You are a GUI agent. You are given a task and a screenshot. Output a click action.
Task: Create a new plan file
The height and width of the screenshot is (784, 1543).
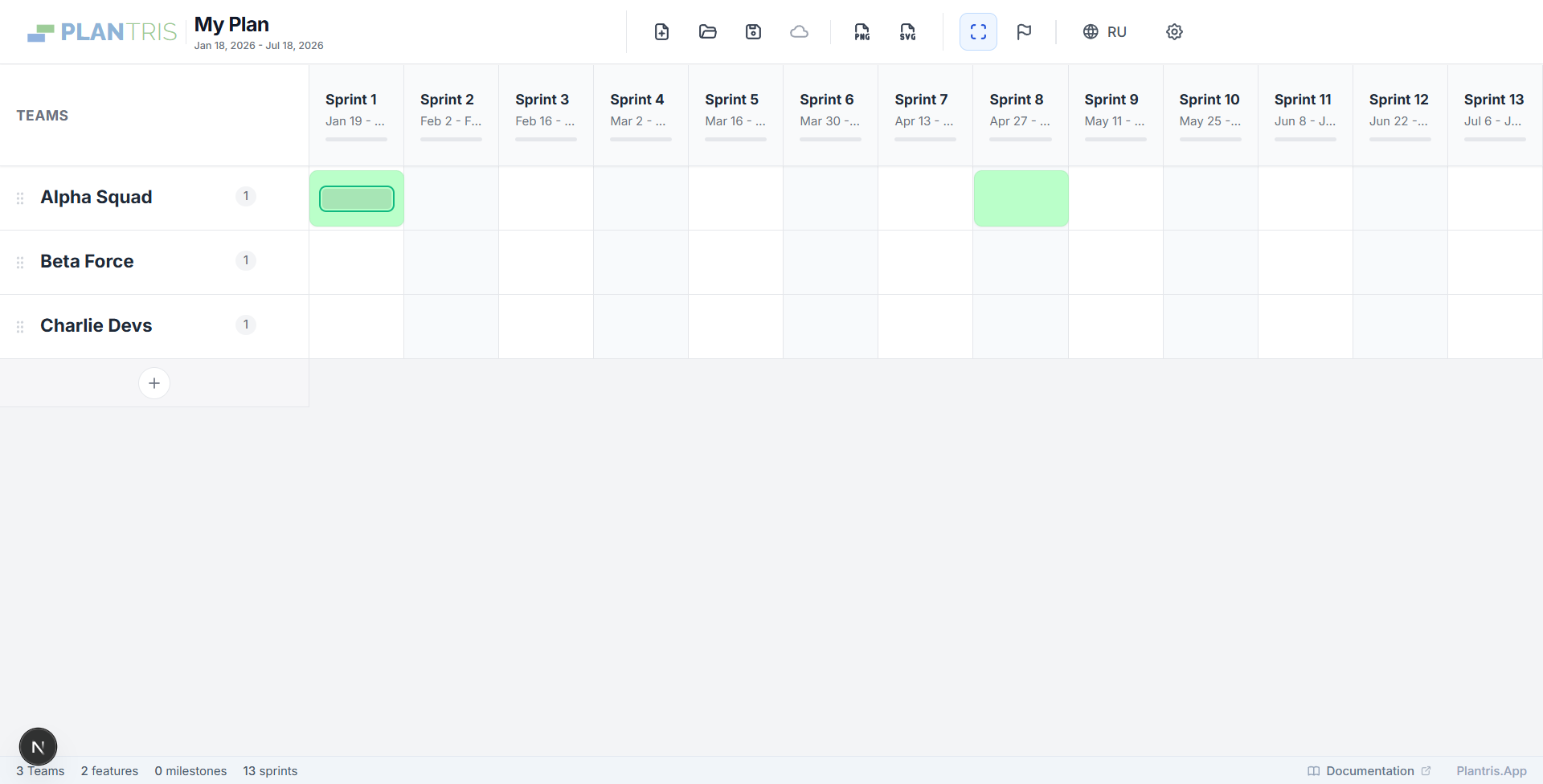pos(661,32)
